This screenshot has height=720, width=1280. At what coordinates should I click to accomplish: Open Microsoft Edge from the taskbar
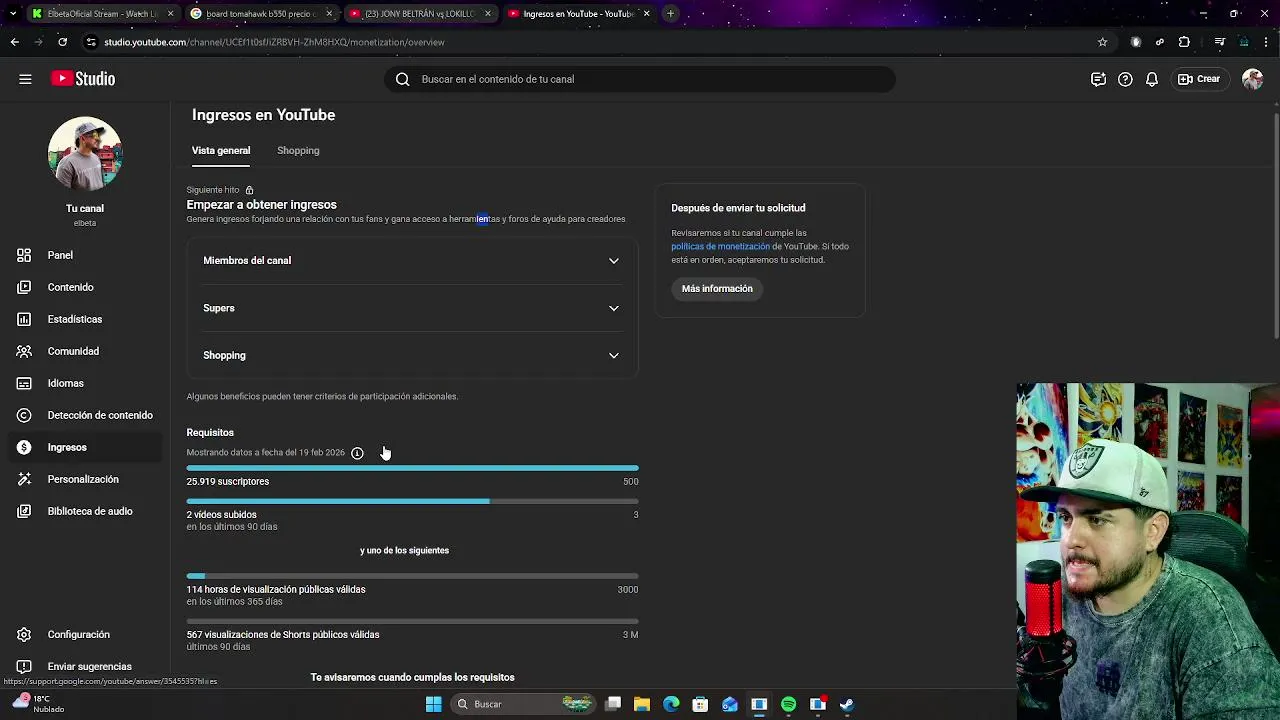[671, 704]
